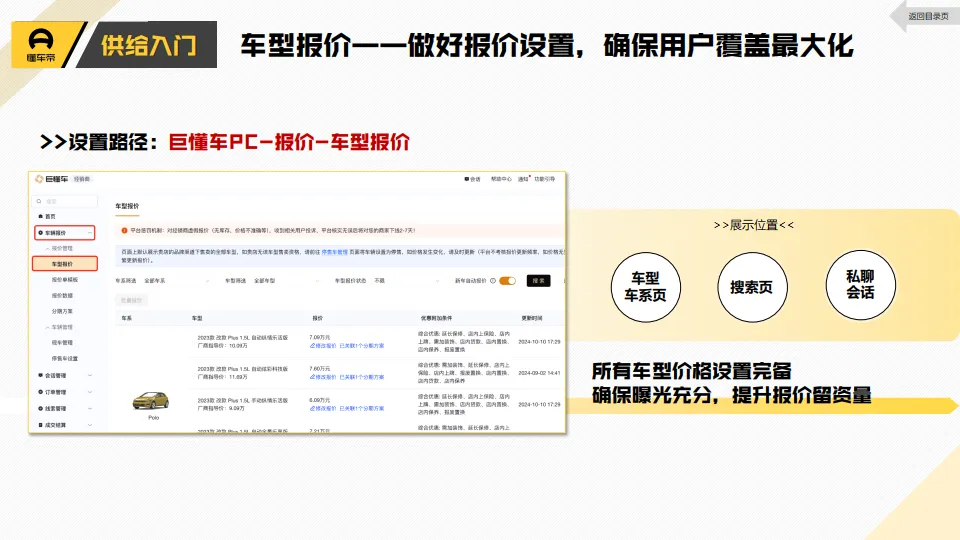
Task: Click the icon beside 线索管理
Action: point(40,408)
